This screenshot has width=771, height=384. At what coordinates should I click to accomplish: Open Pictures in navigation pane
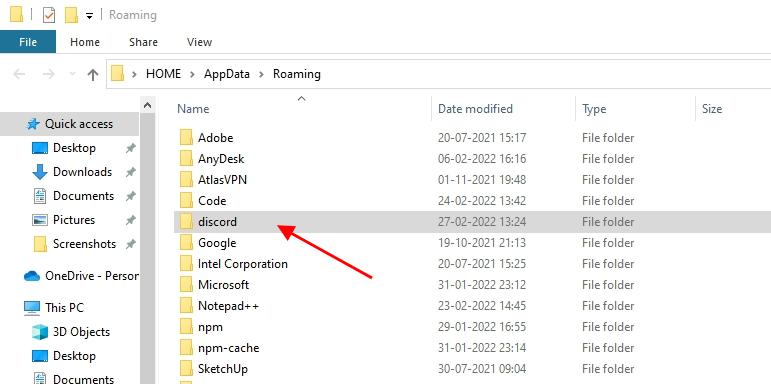(x=74, y=220)
